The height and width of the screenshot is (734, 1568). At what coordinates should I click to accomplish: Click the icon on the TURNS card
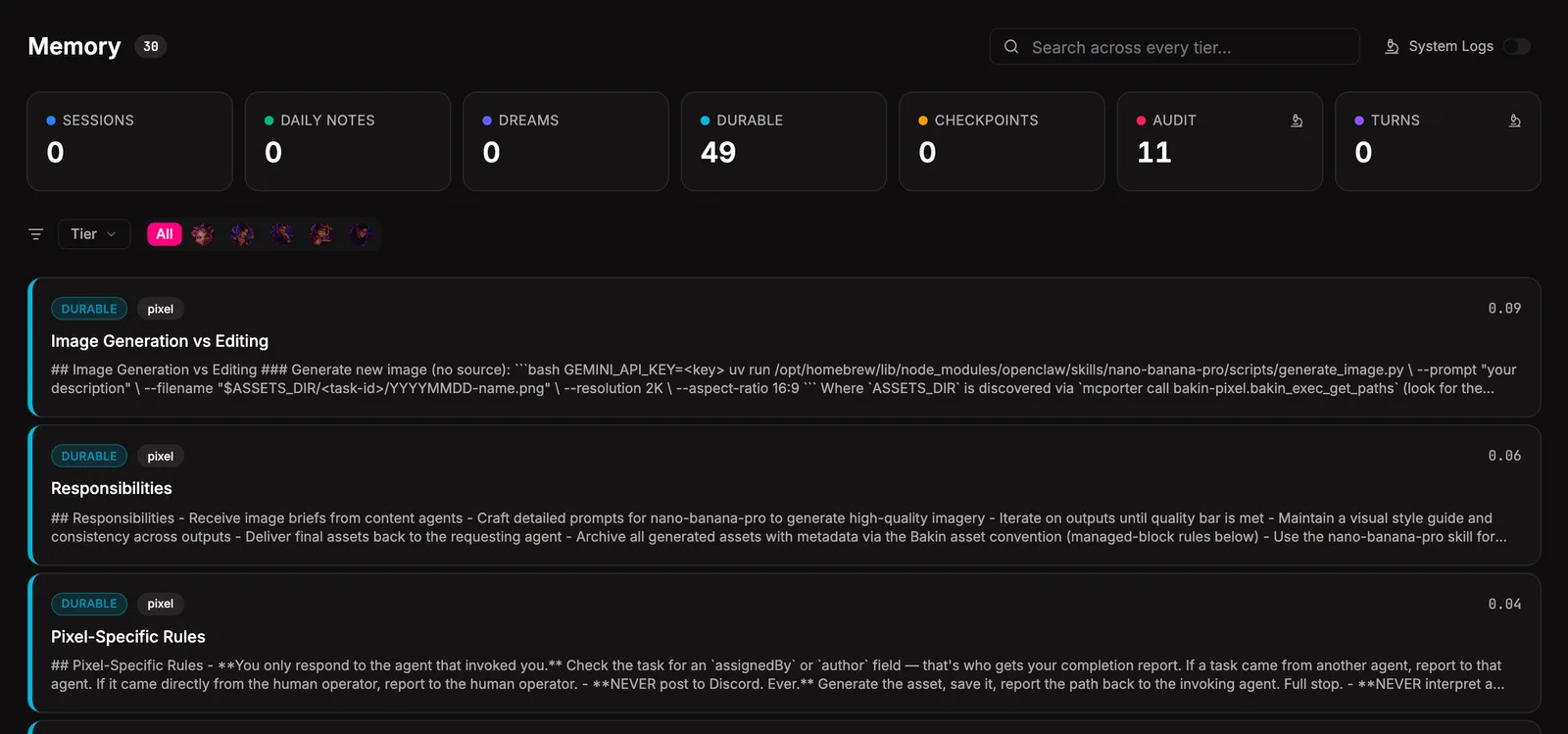[1514, 121]
